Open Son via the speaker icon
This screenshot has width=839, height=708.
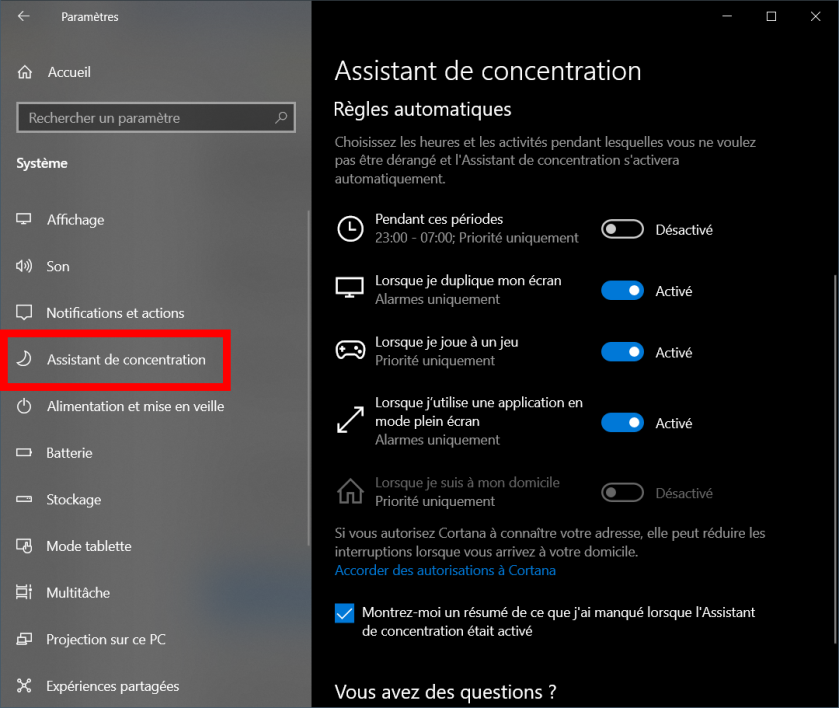click(24, 266)
